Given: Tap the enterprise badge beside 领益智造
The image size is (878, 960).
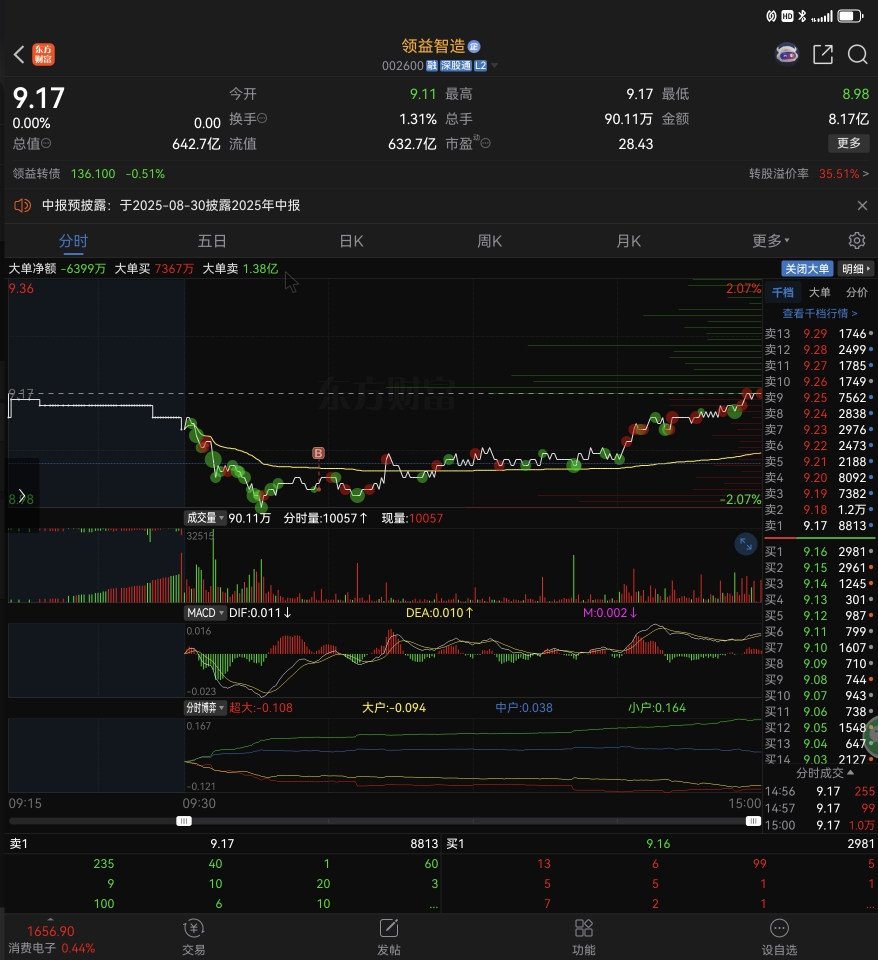Looking at the screenshot, I should pos(474,47).
